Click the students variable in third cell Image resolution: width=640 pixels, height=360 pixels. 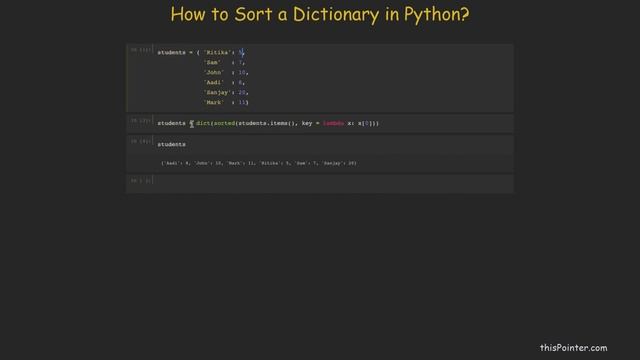click(x=171, y=144)
